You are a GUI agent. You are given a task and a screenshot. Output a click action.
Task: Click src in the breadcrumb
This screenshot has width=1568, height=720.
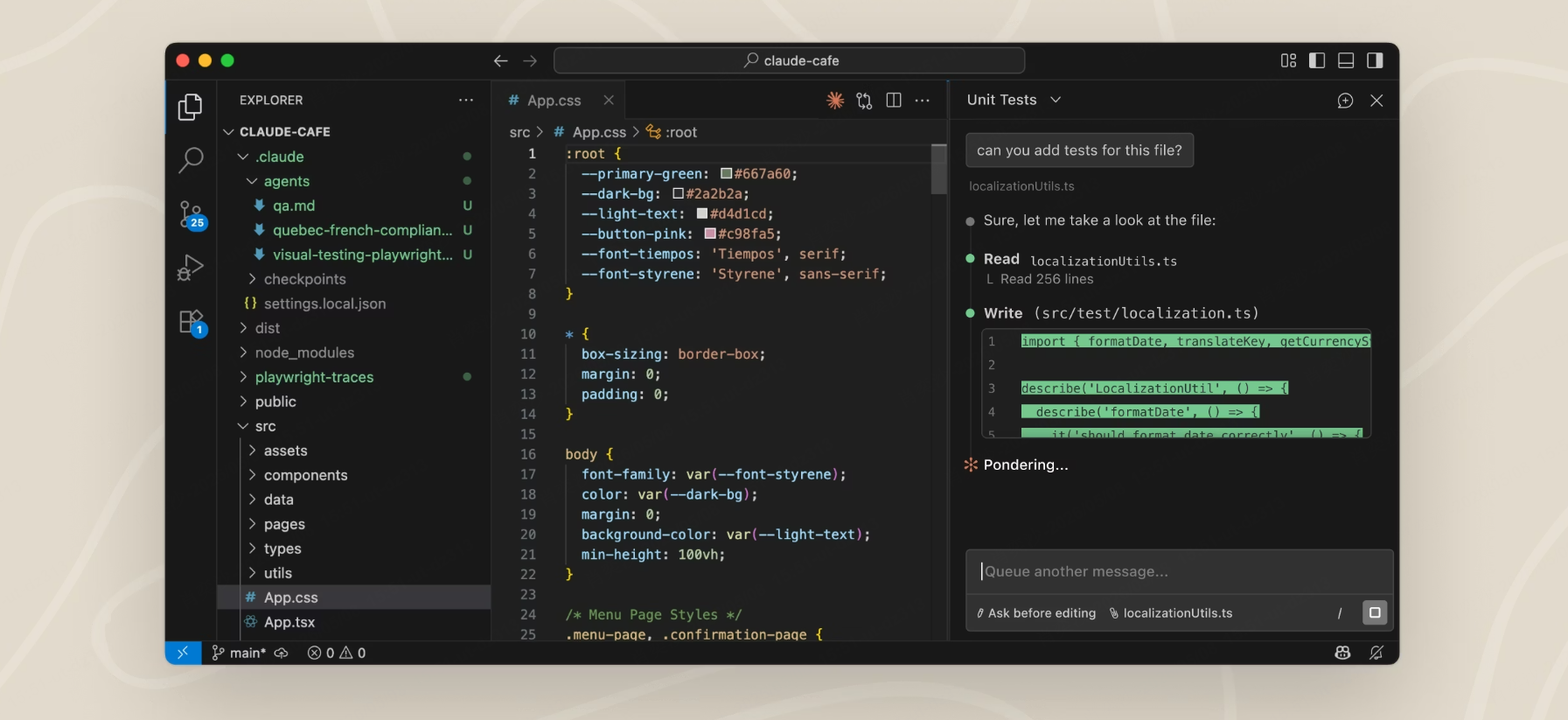(519, 132)
